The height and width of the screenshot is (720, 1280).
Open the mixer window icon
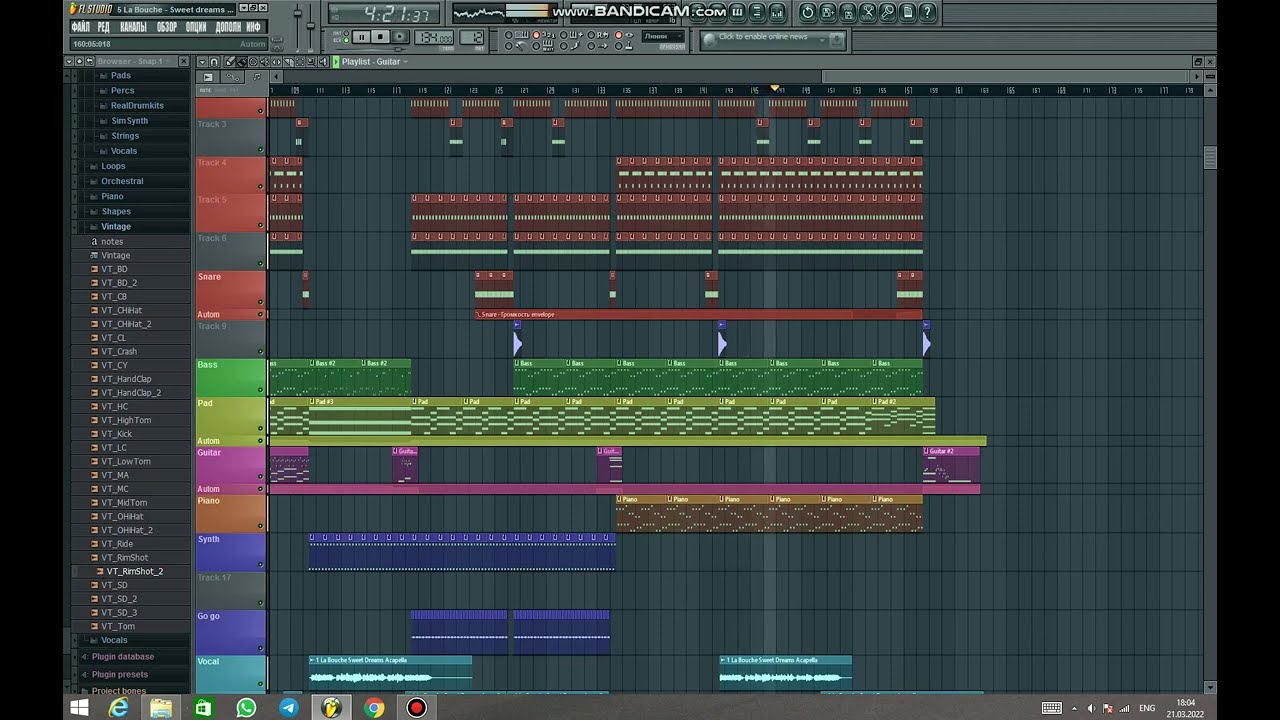(x=775, y=12)
